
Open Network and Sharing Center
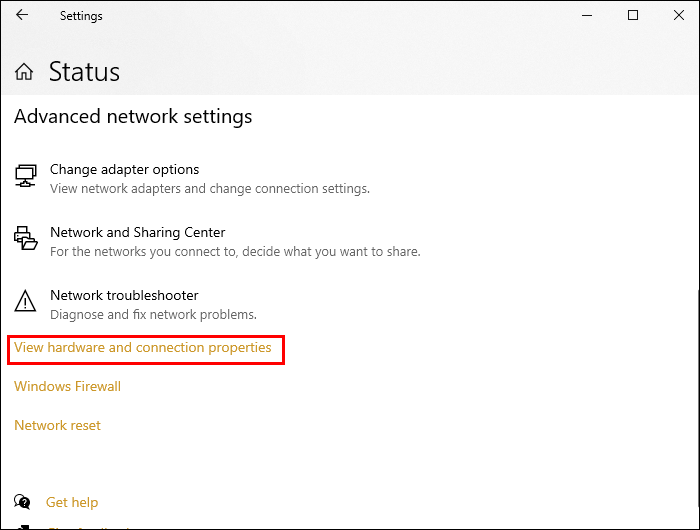[137, 233]
